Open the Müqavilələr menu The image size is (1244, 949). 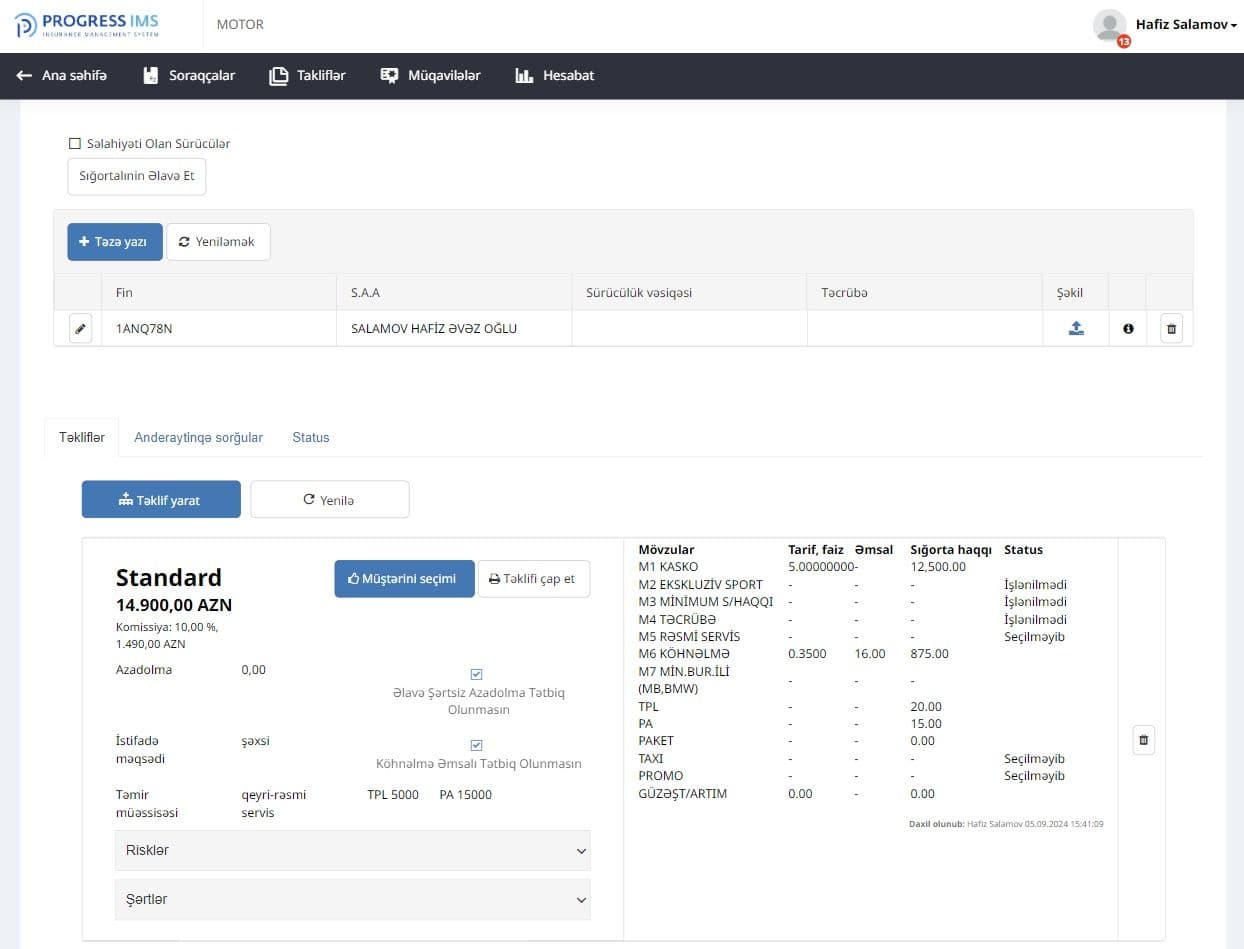[x=431, y=75]
